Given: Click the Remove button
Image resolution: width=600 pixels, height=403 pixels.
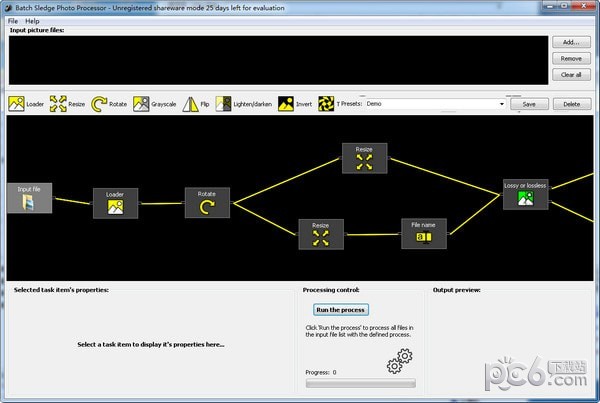Looking at the screenshot, I should click(571, 59).
